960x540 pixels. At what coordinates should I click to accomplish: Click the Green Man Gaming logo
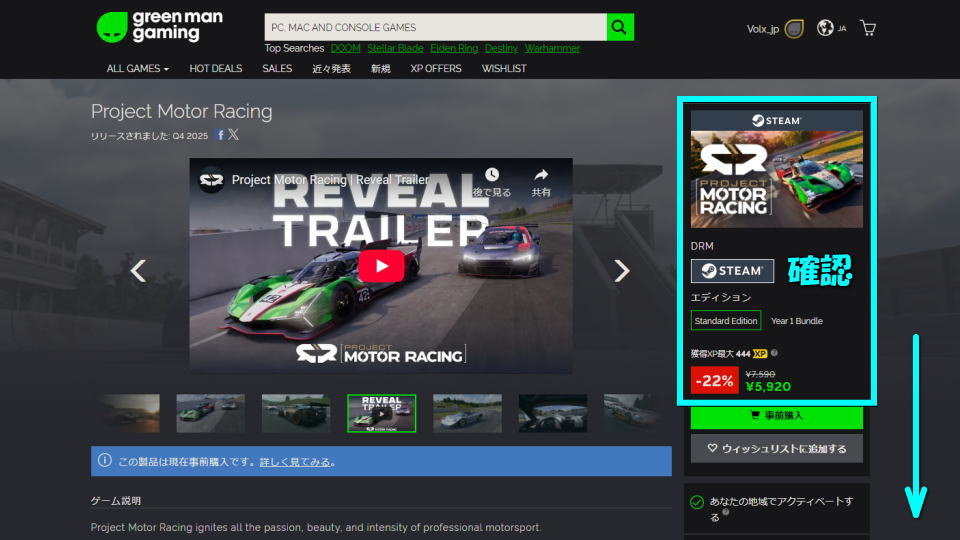160,27
